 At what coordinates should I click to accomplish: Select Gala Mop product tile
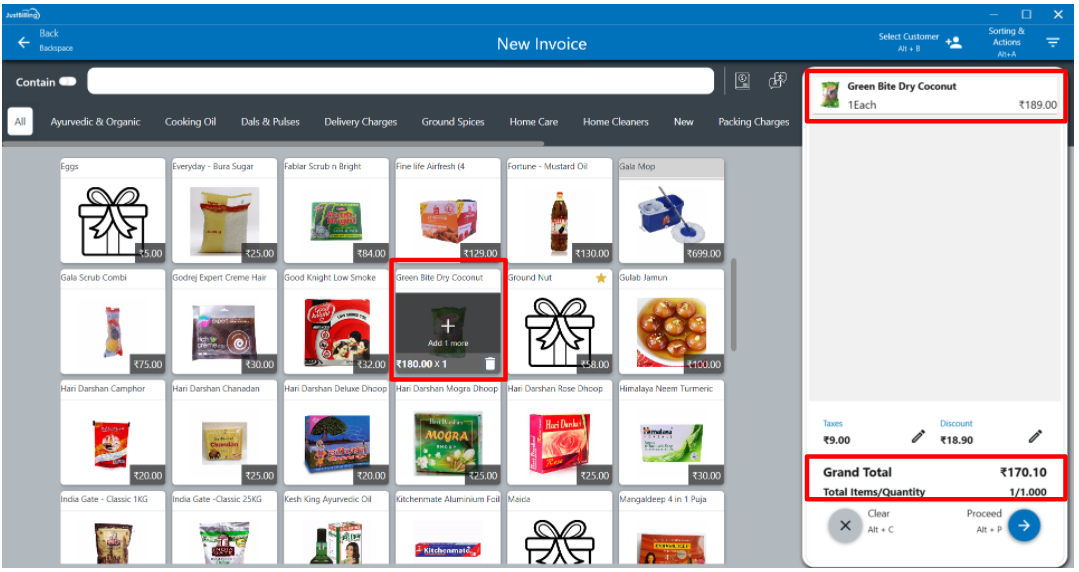coord(671,211)
